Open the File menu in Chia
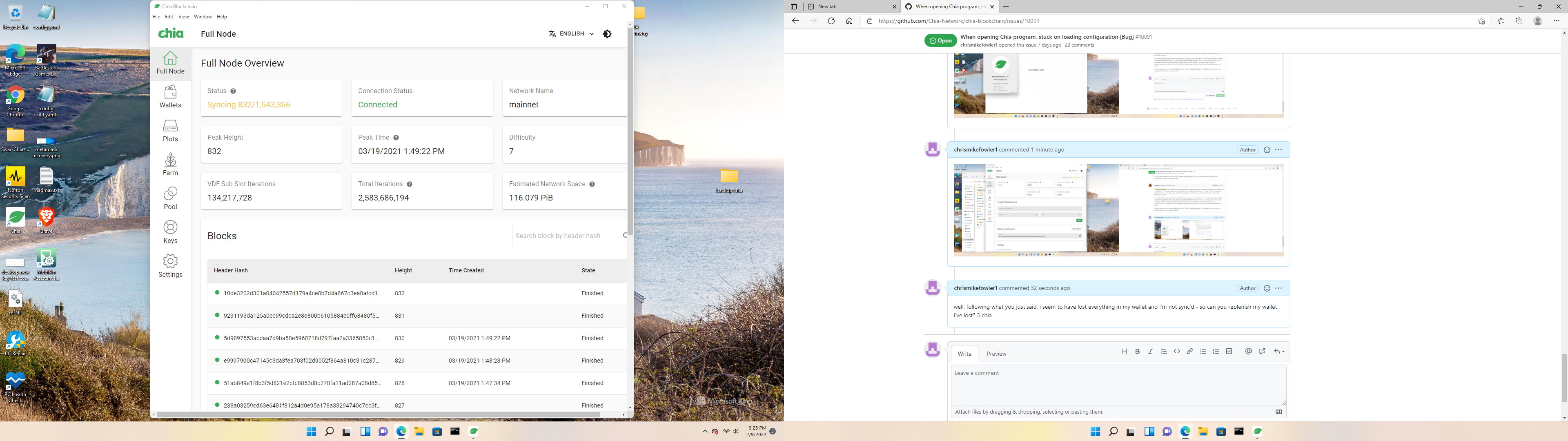Screen dimensions: 1568x441 pos(156,16)
